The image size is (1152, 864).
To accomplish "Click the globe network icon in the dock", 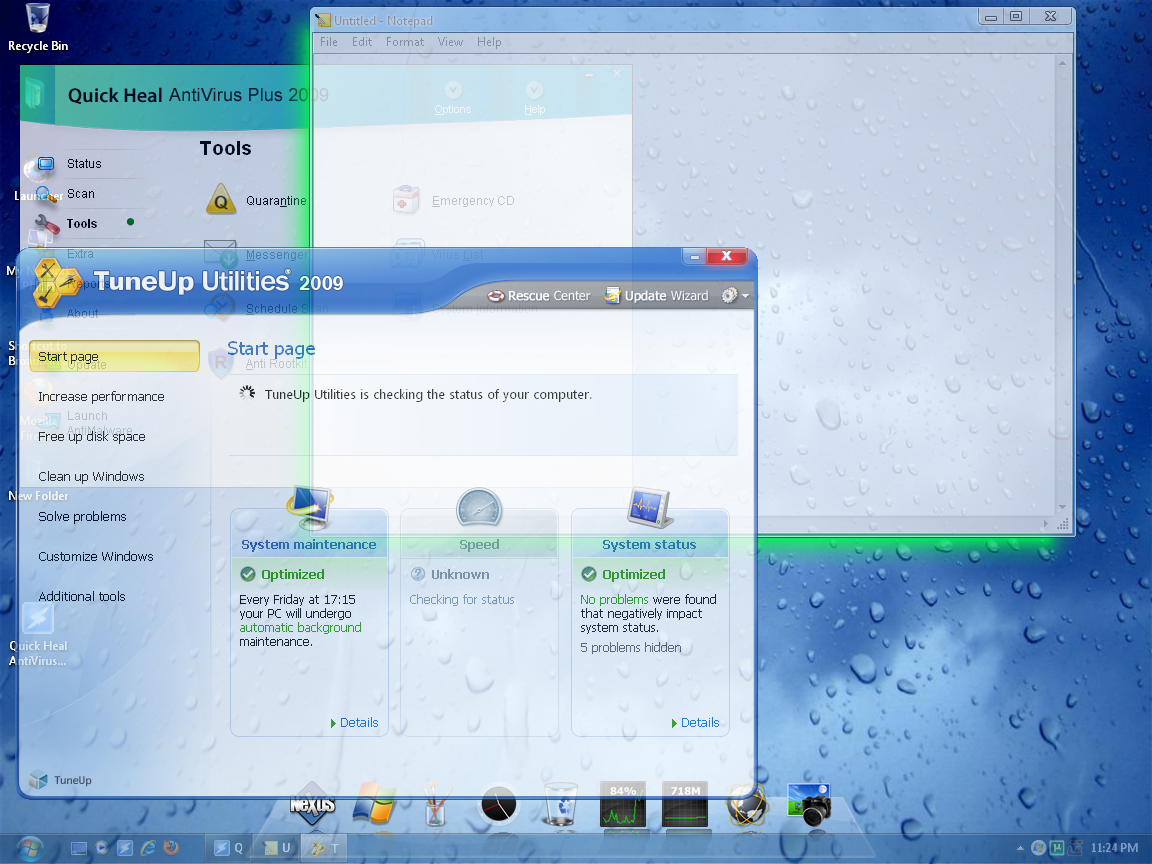I will 747,805.
